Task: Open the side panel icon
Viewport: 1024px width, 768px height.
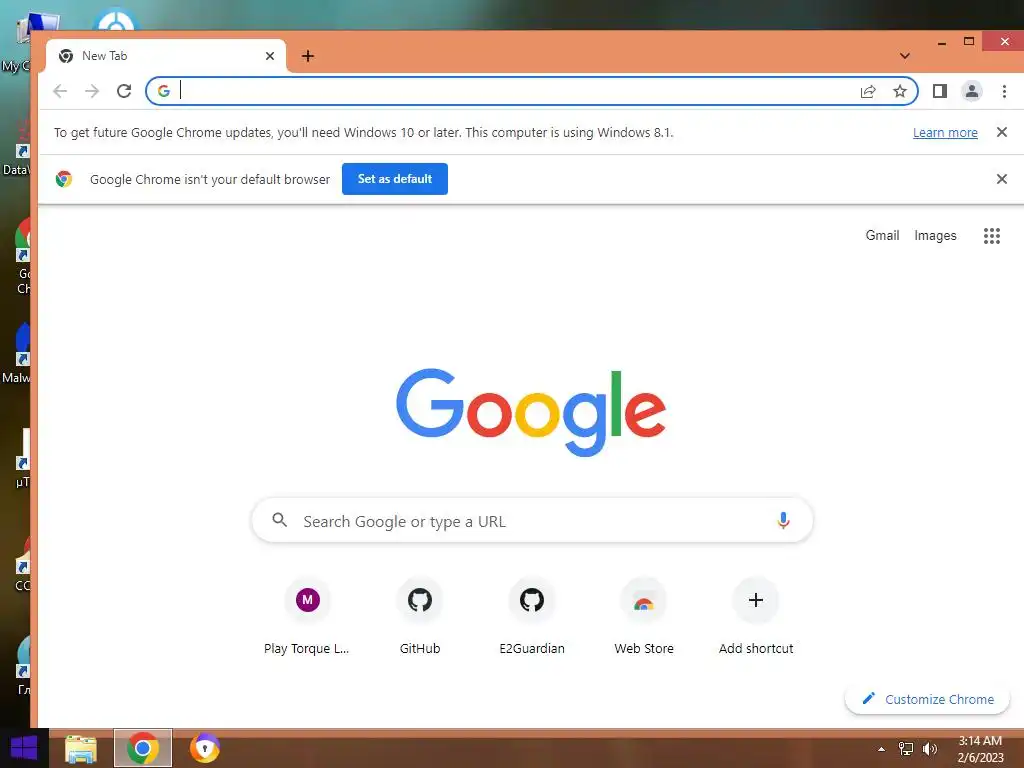Action: coord(940,91)
